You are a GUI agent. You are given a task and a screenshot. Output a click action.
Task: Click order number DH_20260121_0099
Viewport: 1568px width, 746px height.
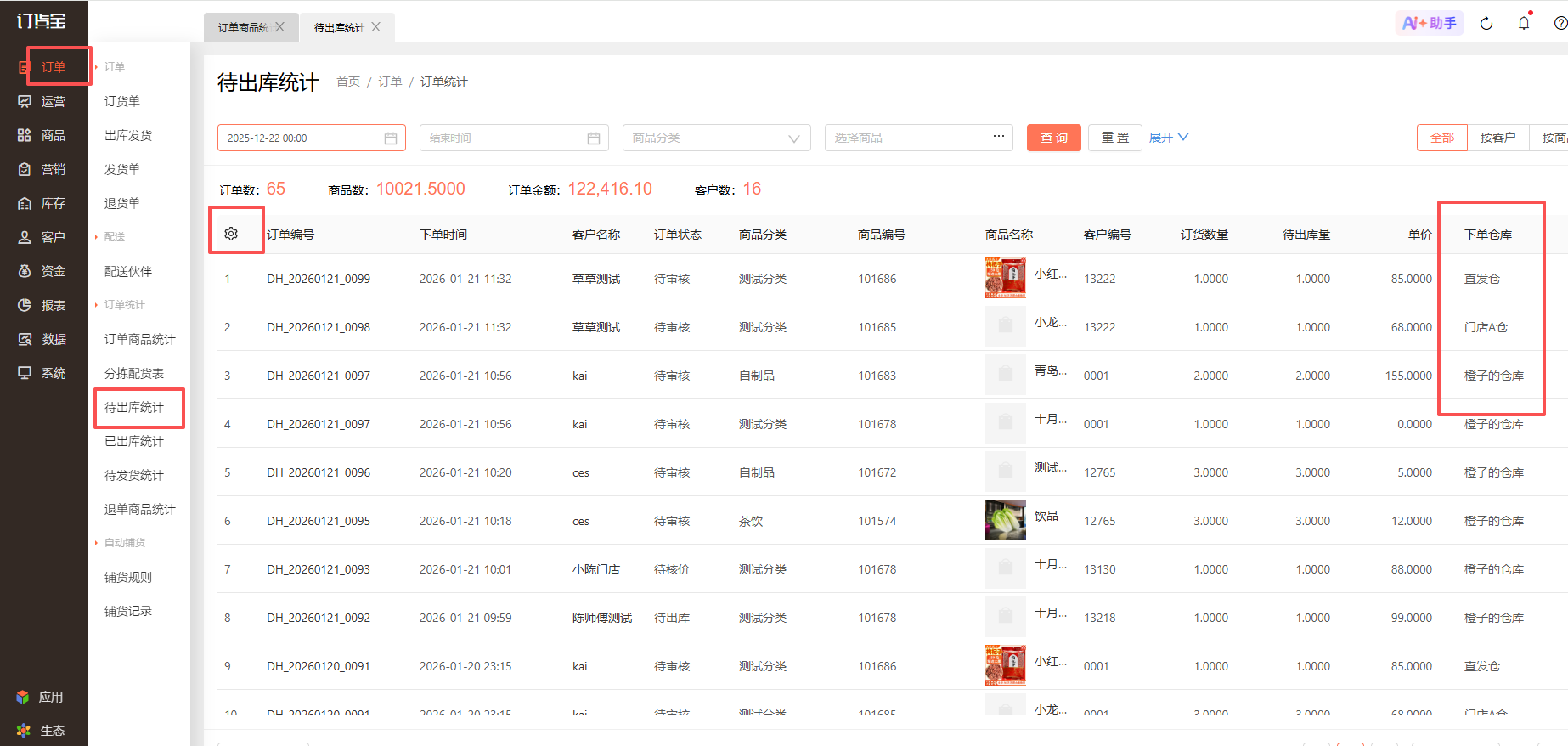pos(319,279)
